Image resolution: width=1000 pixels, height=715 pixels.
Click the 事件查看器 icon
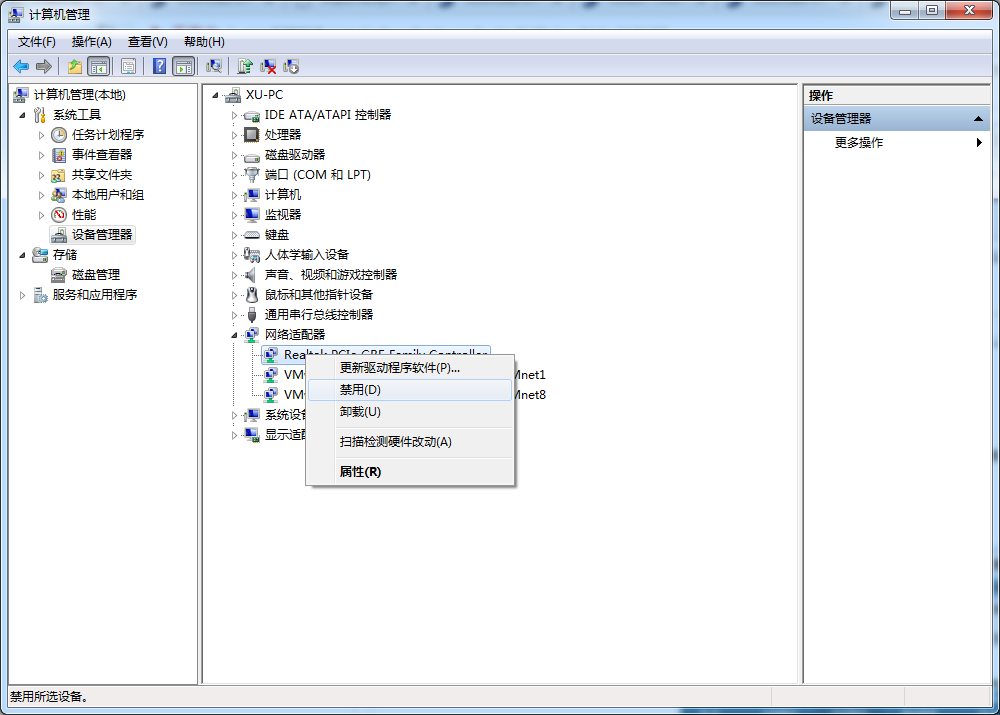pyautogui.click(x=59, y=155)
